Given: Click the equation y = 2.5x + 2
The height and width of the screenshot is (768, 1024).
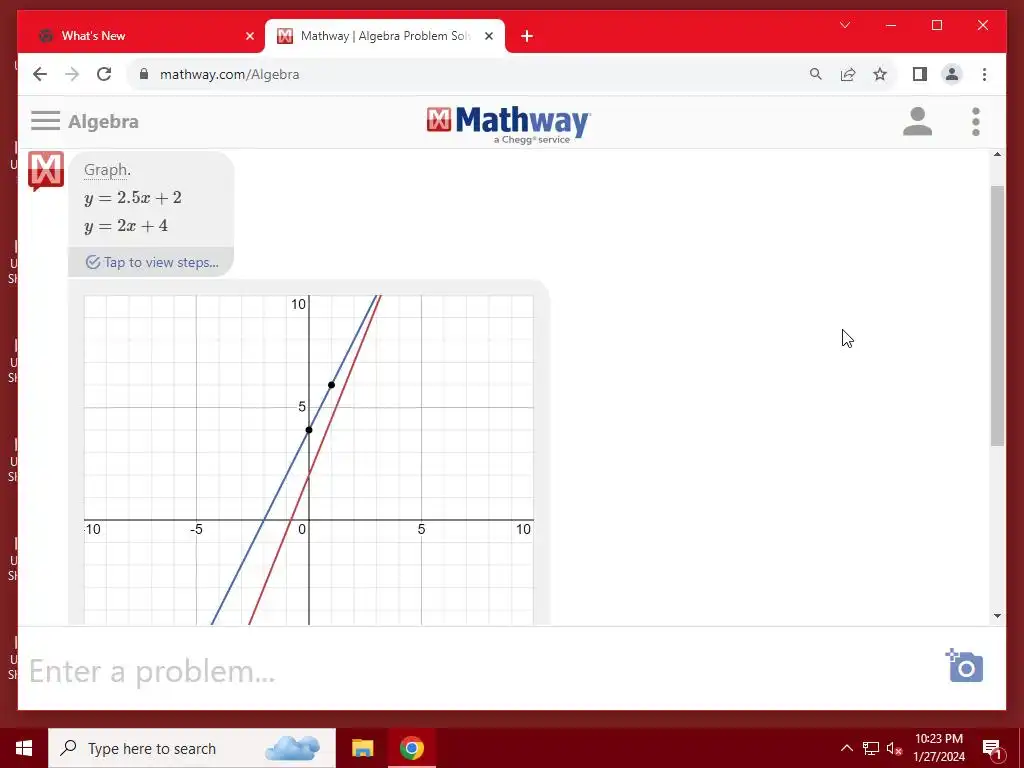Looking at the screenshot, I should pyautogui.click(x=133, y=198).
